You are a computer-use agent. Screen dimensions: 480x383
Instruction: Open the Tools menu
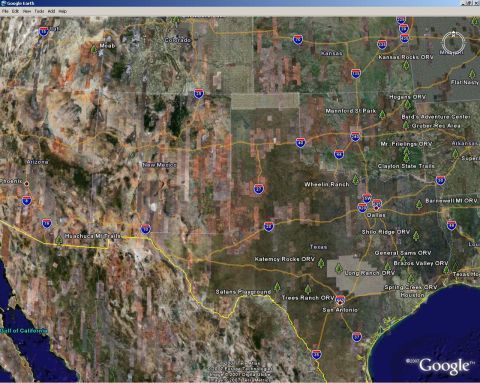[x=39, y=11]
